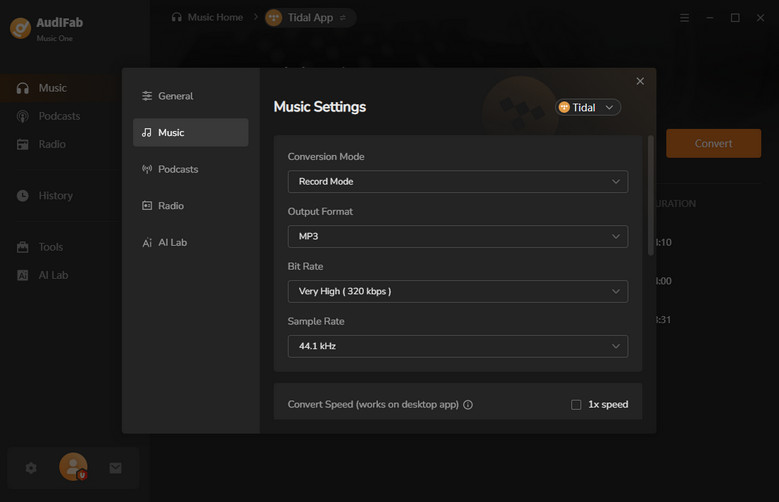Expand the Bit Rate dropdown

coord(457,291)
